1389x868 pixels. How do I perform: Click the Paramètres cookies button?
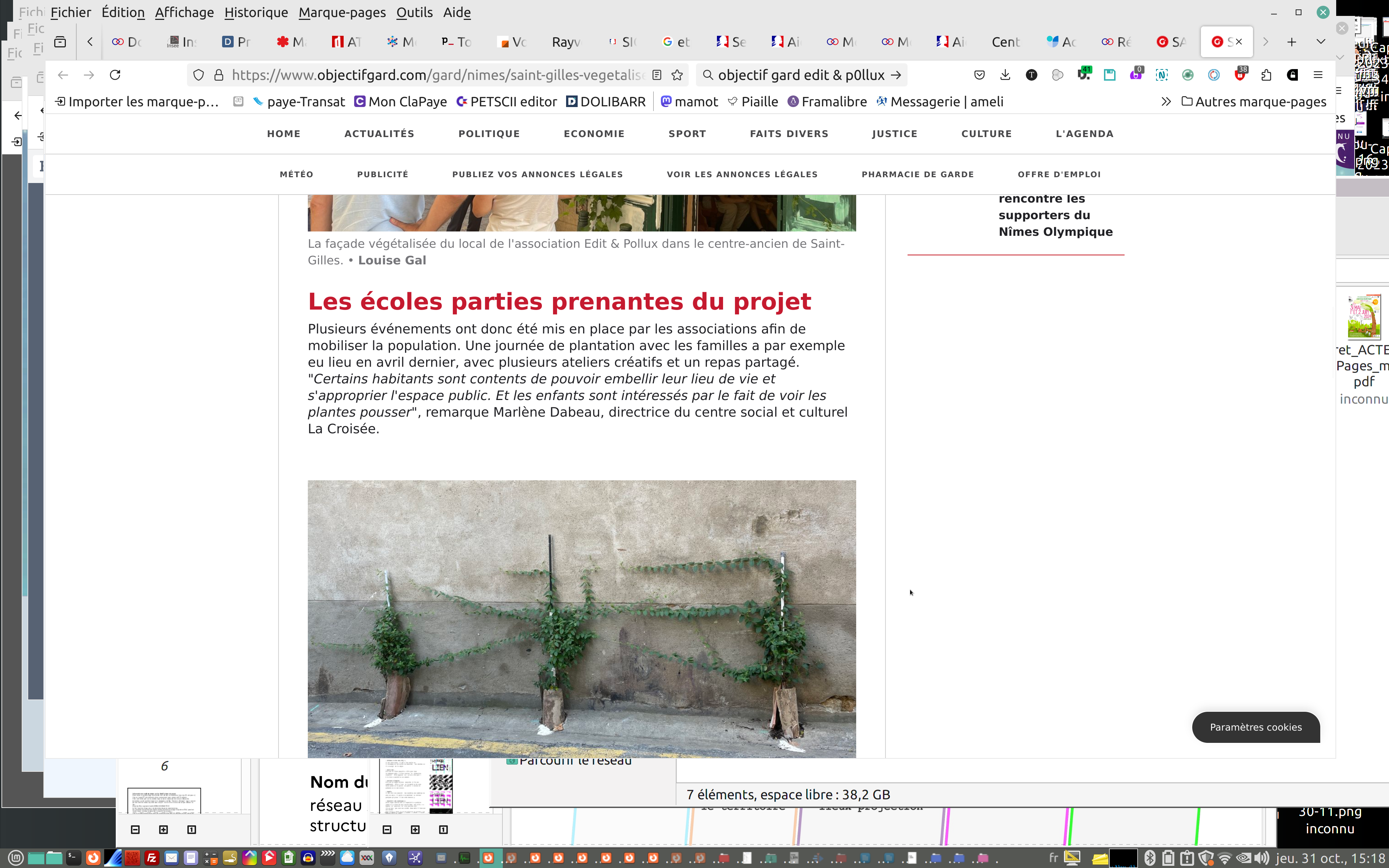(x=1255, y=727)
